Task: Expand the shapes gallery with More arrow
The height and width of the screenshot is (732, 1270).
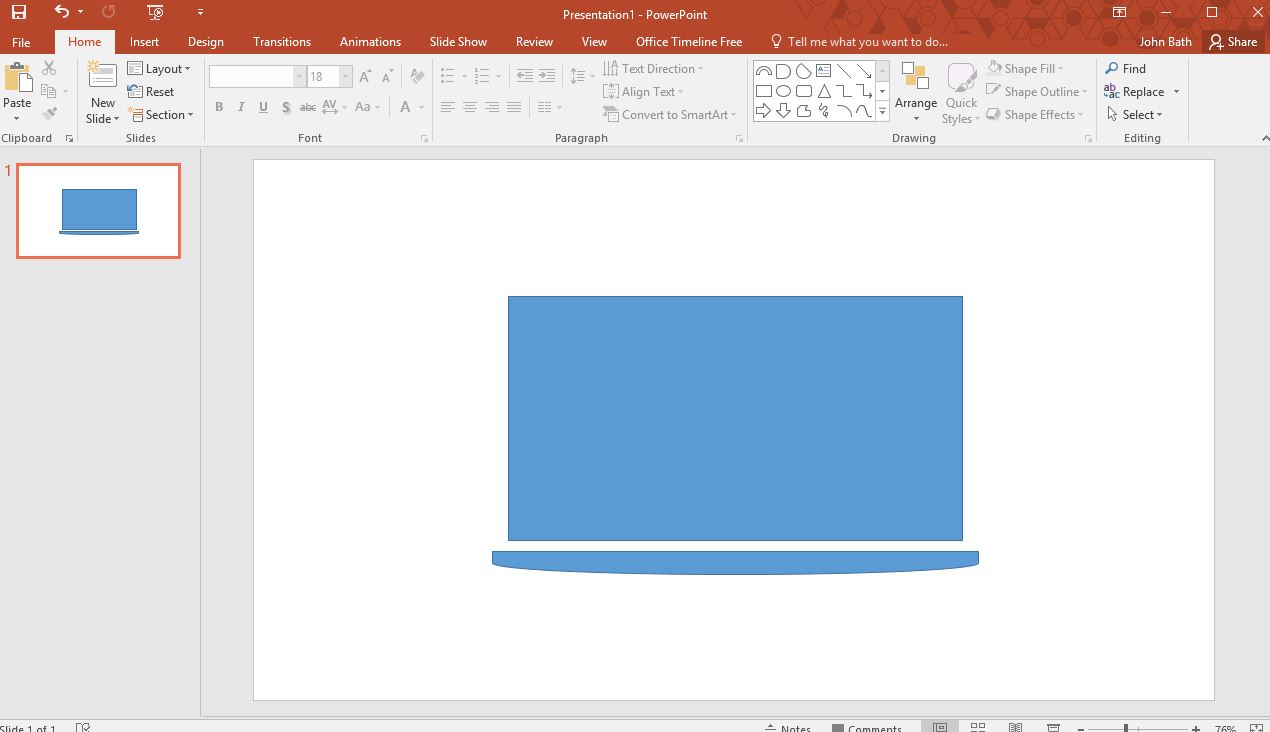Action: (x=881, y=111)
